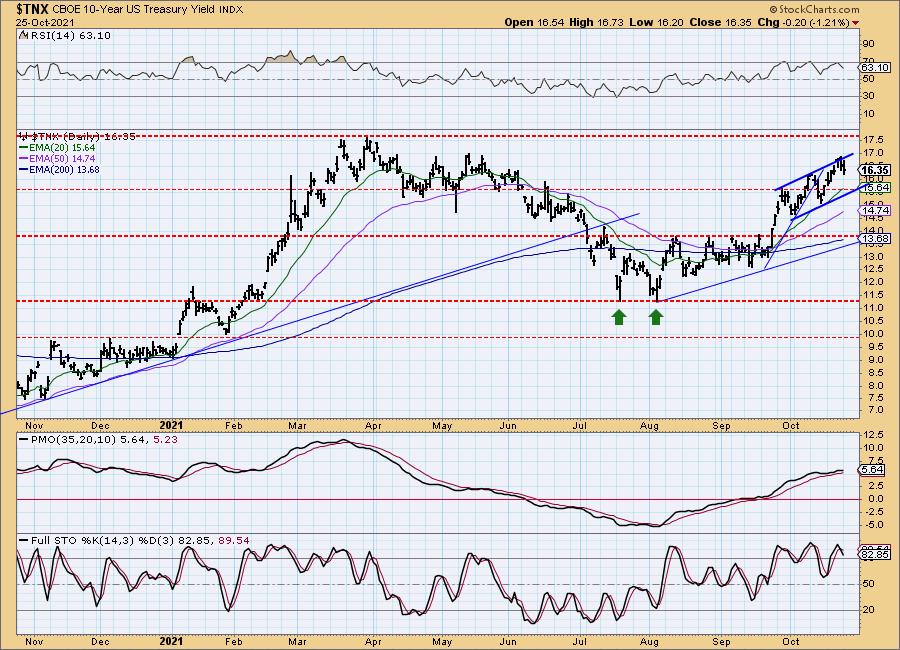This screenshot has width=900, height=650.
Task: Select the CBOE 10-Year US Treasury Yield title
Action: (x=134, y=10)
